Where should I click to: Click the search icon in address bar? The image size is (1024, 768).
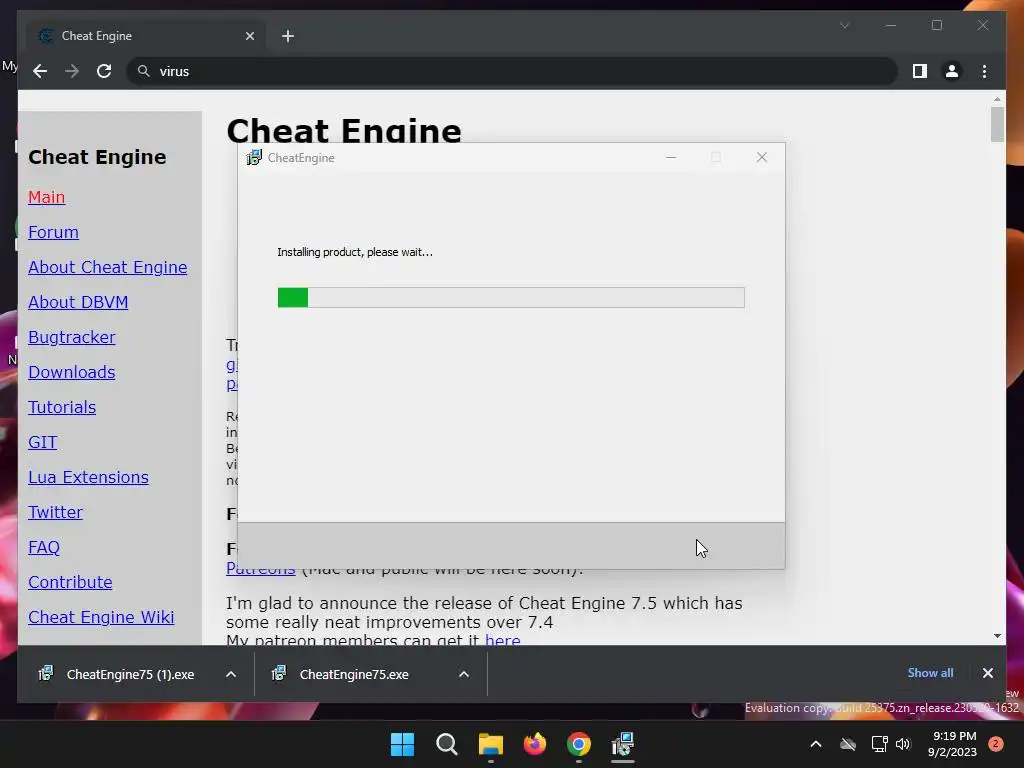144,71
